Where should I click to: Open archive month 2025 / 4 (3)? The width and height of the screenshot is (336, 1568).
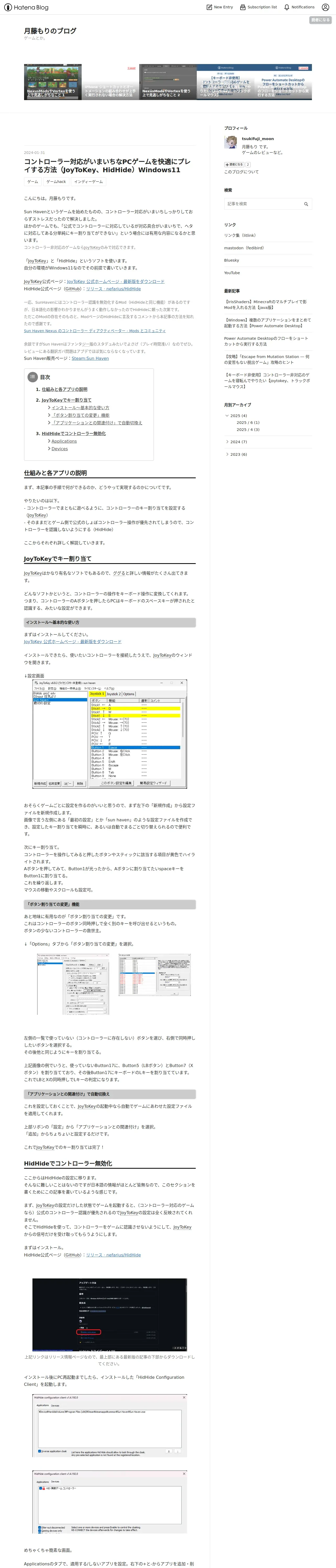click(248, 430)
